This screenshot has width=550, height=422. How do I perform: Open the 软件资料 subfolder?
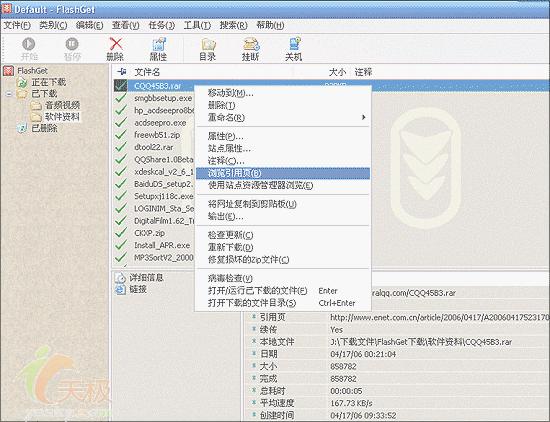click(x=62, y=117)
